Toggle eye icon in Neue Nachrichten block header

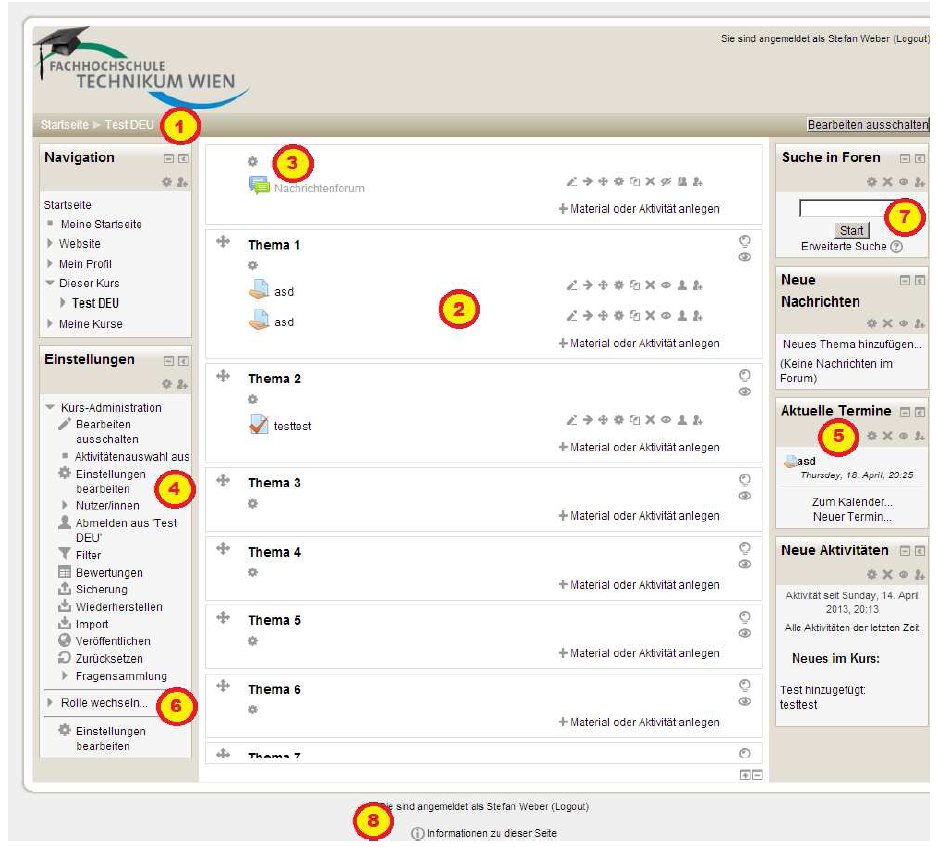pos(903,324)
